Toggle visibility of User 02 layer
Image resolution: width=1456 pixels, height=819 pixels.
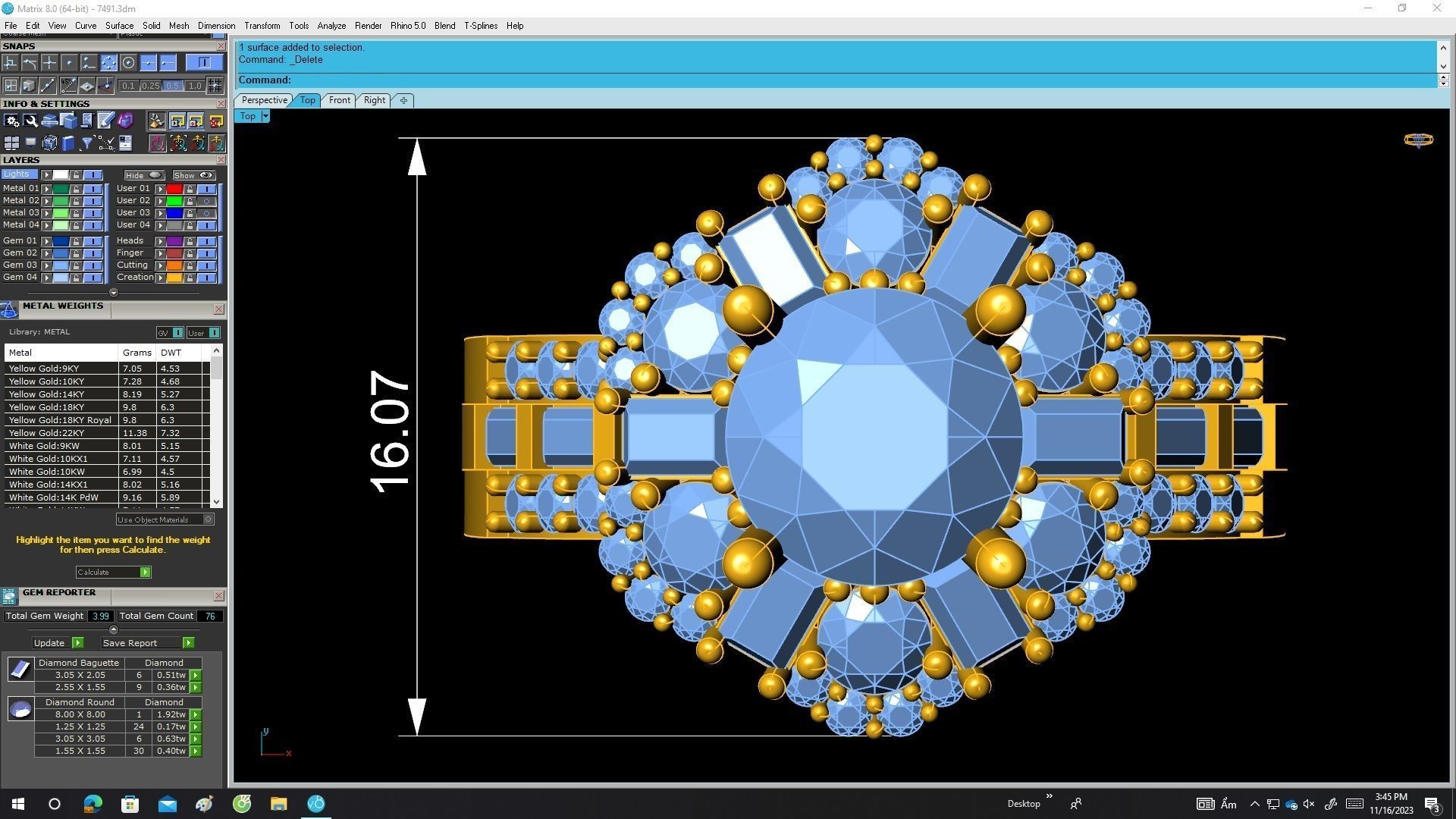206,201
